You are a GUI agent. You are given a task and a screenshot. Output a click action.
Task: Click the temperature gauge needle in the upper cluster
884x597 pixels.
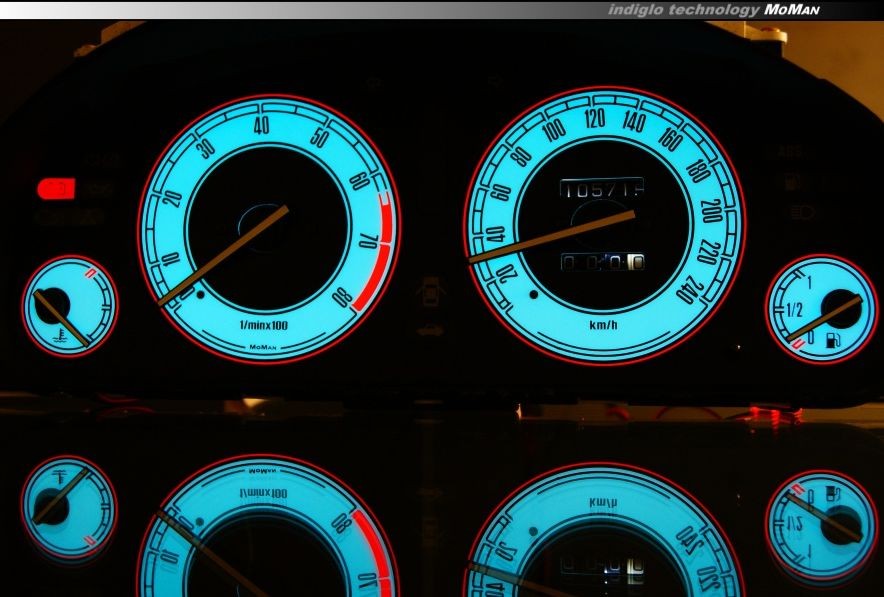click(x=61, y=319)
